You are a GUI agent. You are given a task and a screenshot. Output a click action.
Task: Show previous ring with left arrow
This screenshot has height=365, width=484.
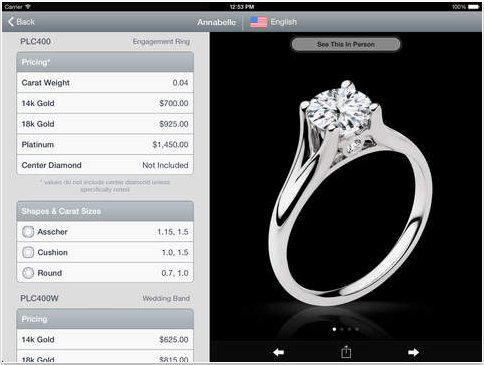278,352
